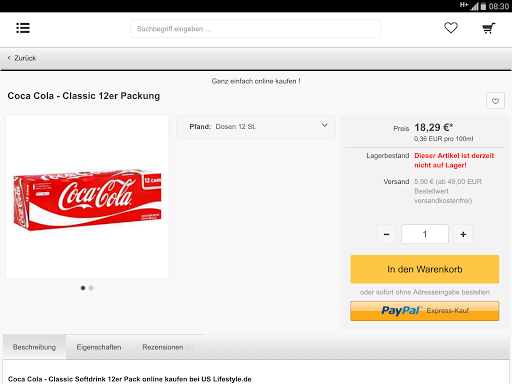Go back using the Zurück chevron
Viewport: 512px width, 384px height.
point(9,58)
